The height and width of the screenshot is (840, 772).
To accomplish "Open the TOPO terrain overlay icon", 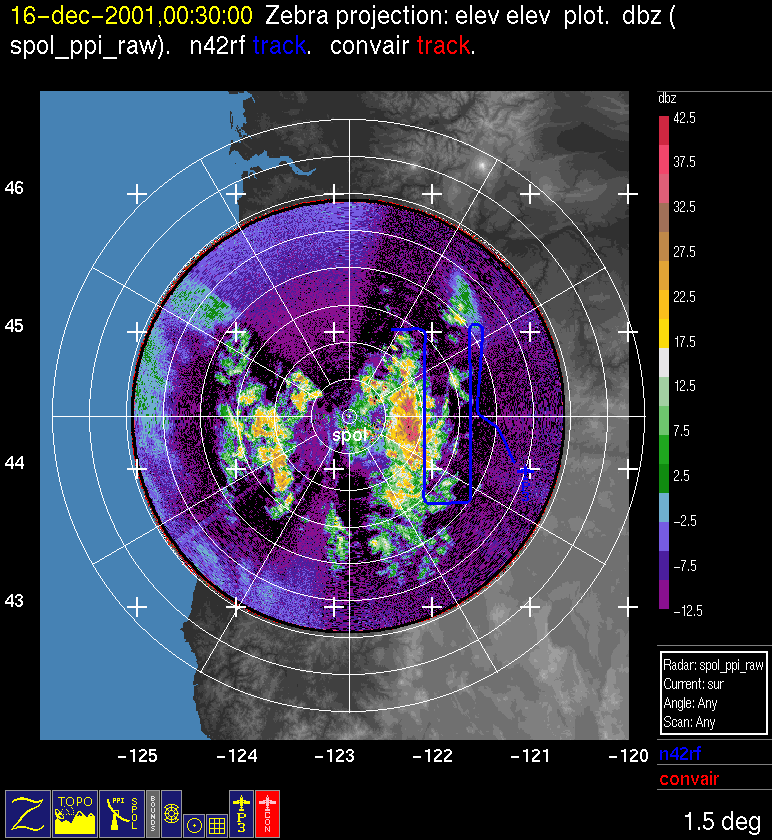I will (x=75, y=813).
